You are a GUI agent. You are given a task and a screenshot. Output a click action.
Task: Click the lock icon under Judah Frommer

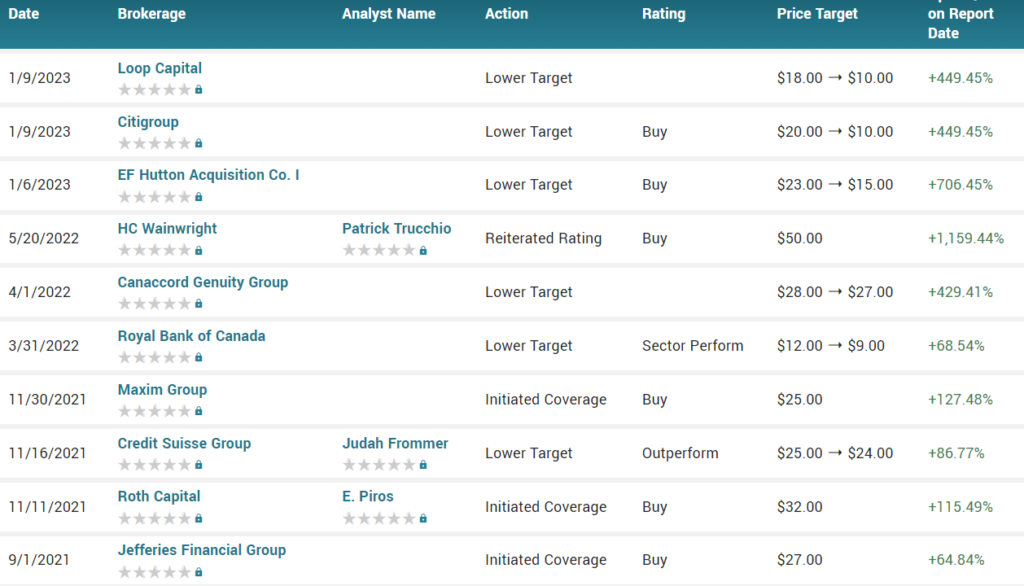(x=423, y=464)
